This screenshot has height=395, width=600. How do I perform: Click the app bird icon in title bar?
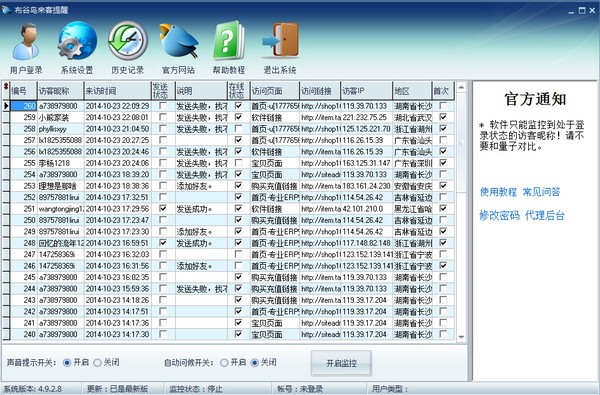click(x=6, y=10)
